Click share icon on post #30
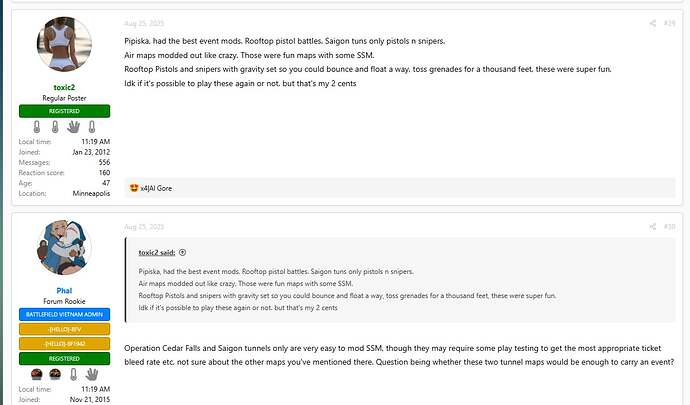 point(652,227)
